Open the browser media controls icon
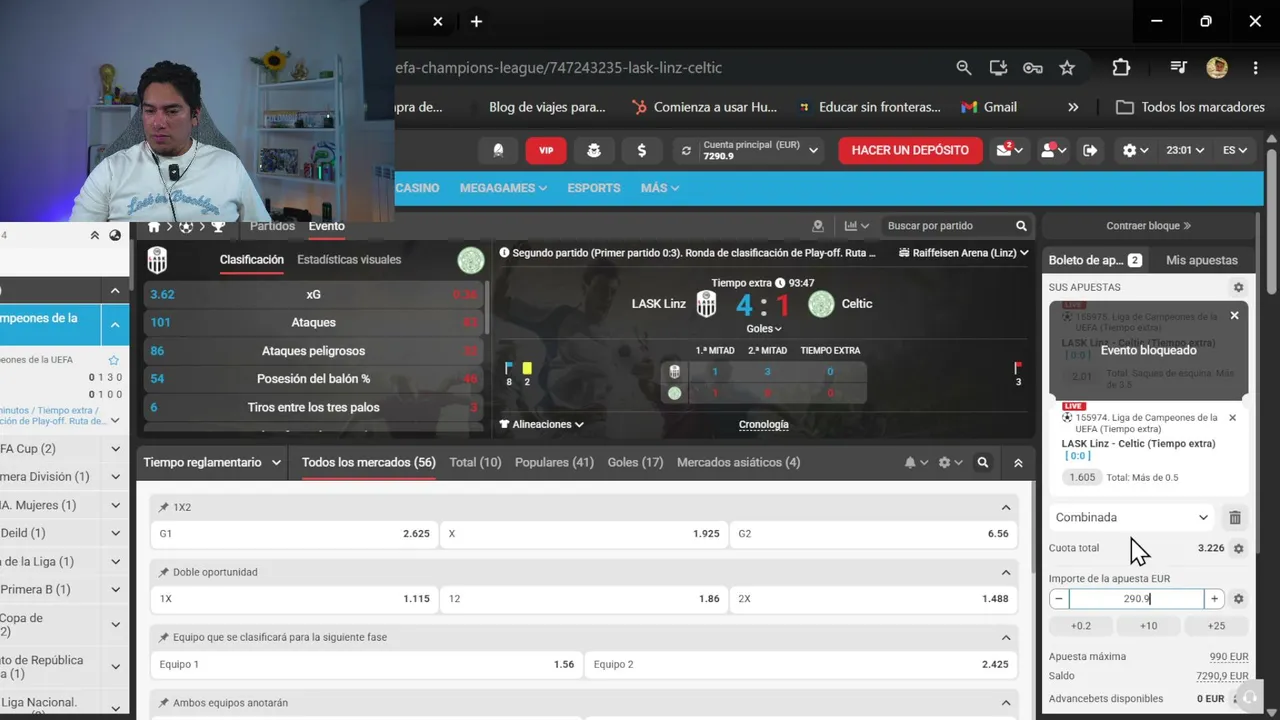The width and height of the screenshot is (1280, 720). click(x=1179, y=68)
